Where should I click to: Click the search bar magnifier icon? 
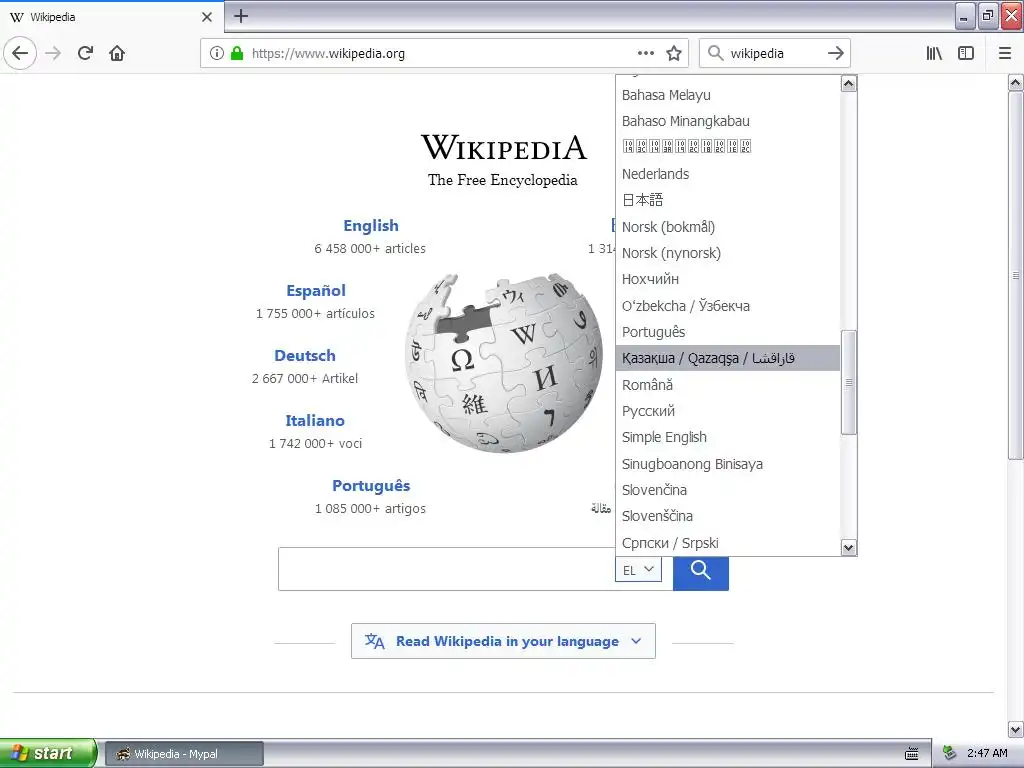[x=716, y=53]
